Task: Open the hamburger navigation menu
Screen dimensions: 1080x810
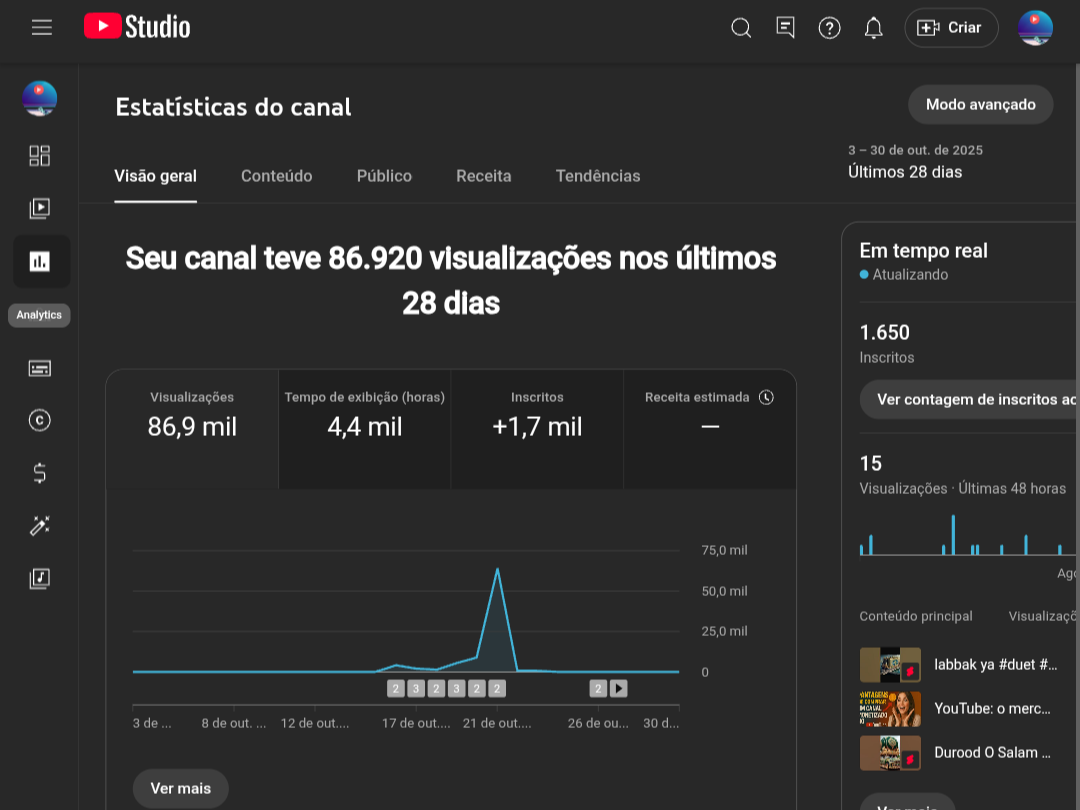Action: (x=41, y=28)
